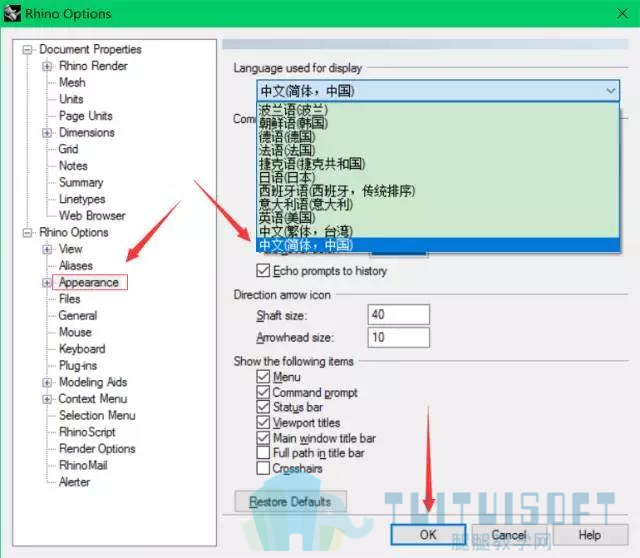Select Summary in the tree

point(81,182)
